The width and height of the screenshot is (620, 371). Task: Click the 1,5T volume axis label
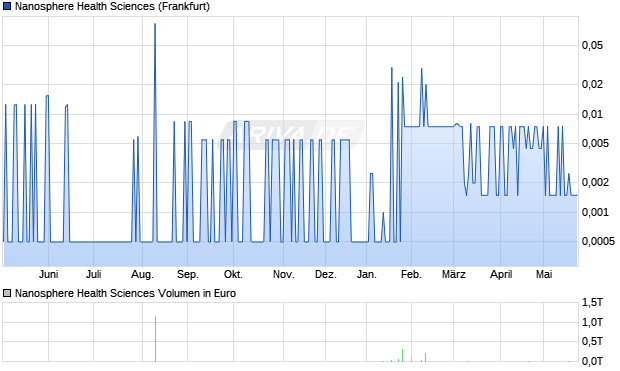[x=592, y=303]
